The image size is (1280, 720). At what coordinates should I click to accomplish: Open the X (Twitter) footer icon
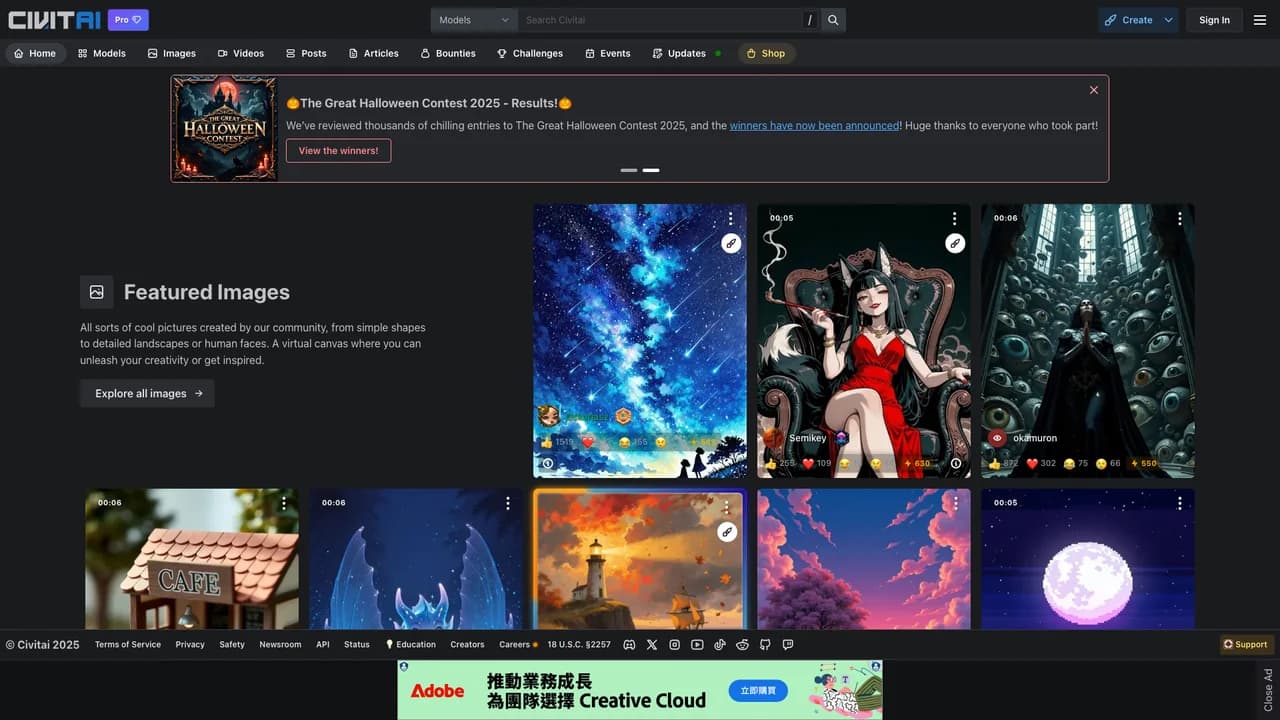click(x=652, y=645)
